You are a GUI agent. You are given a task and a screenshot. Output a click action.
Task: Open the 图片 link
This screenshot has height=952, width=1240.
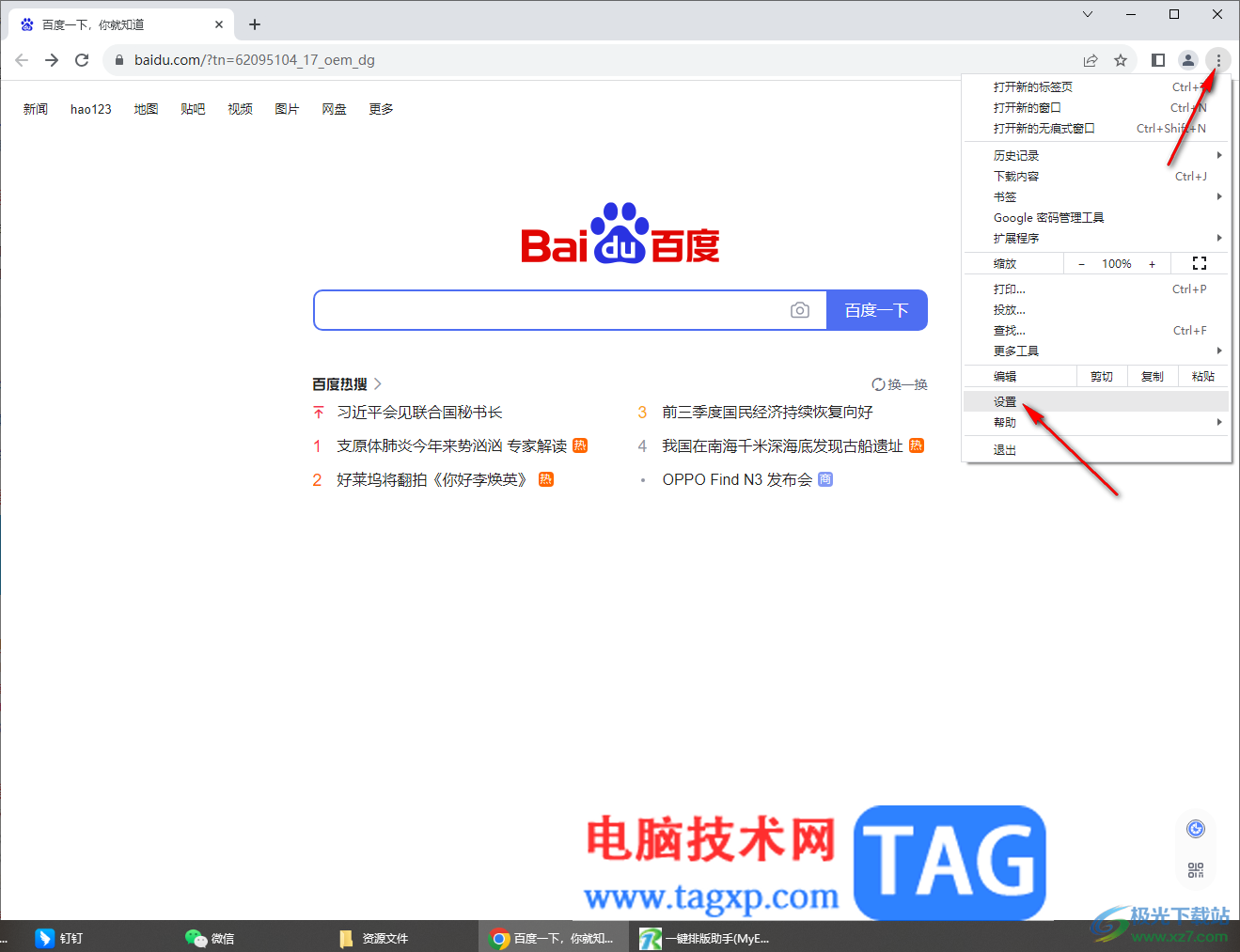(x=287, y=109)
